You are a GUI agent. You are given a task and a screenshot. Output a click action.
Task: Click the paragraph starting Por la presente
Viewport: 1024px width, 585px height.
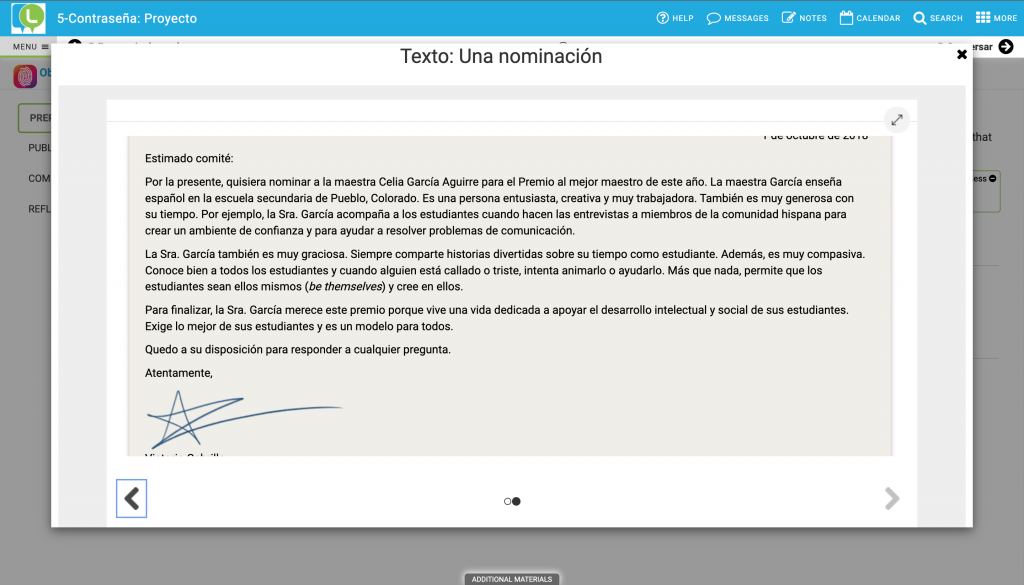[500, 206]
